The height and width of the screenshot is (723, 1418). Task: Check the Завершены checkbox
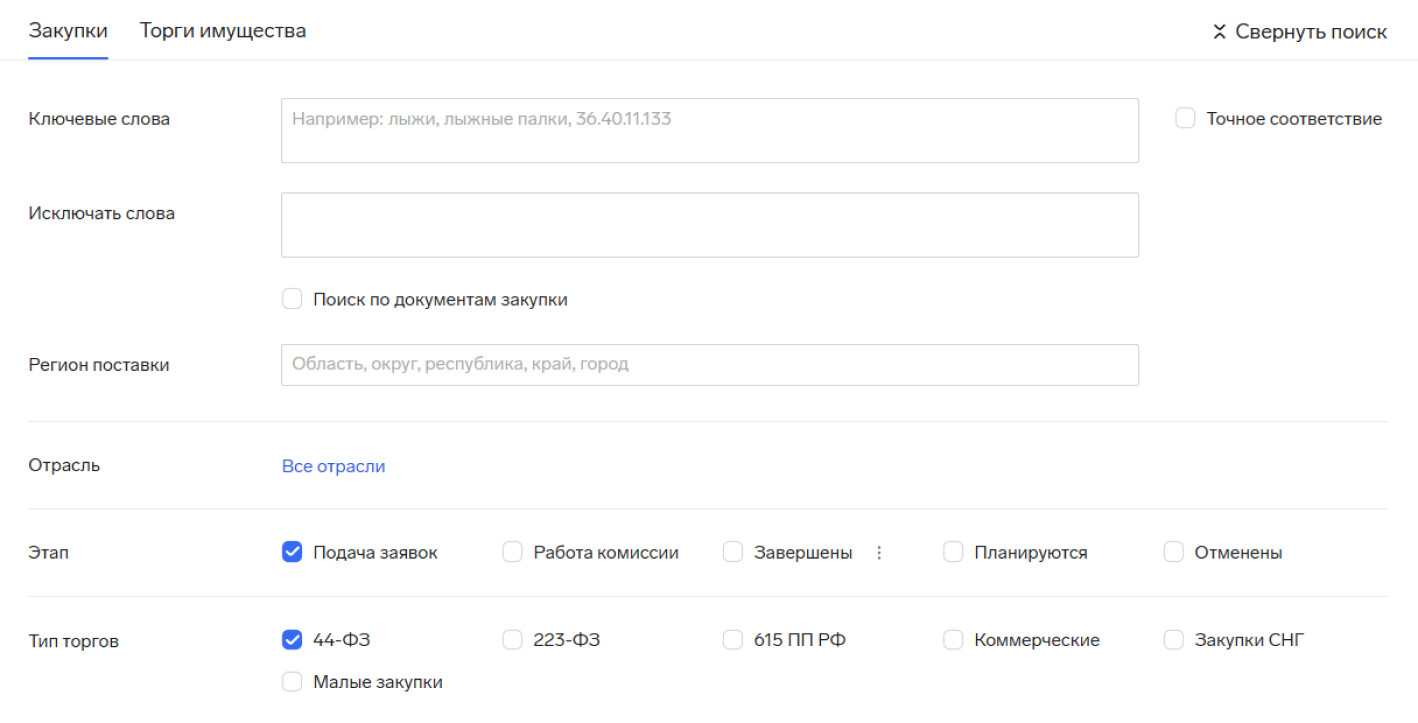(733, 552)
